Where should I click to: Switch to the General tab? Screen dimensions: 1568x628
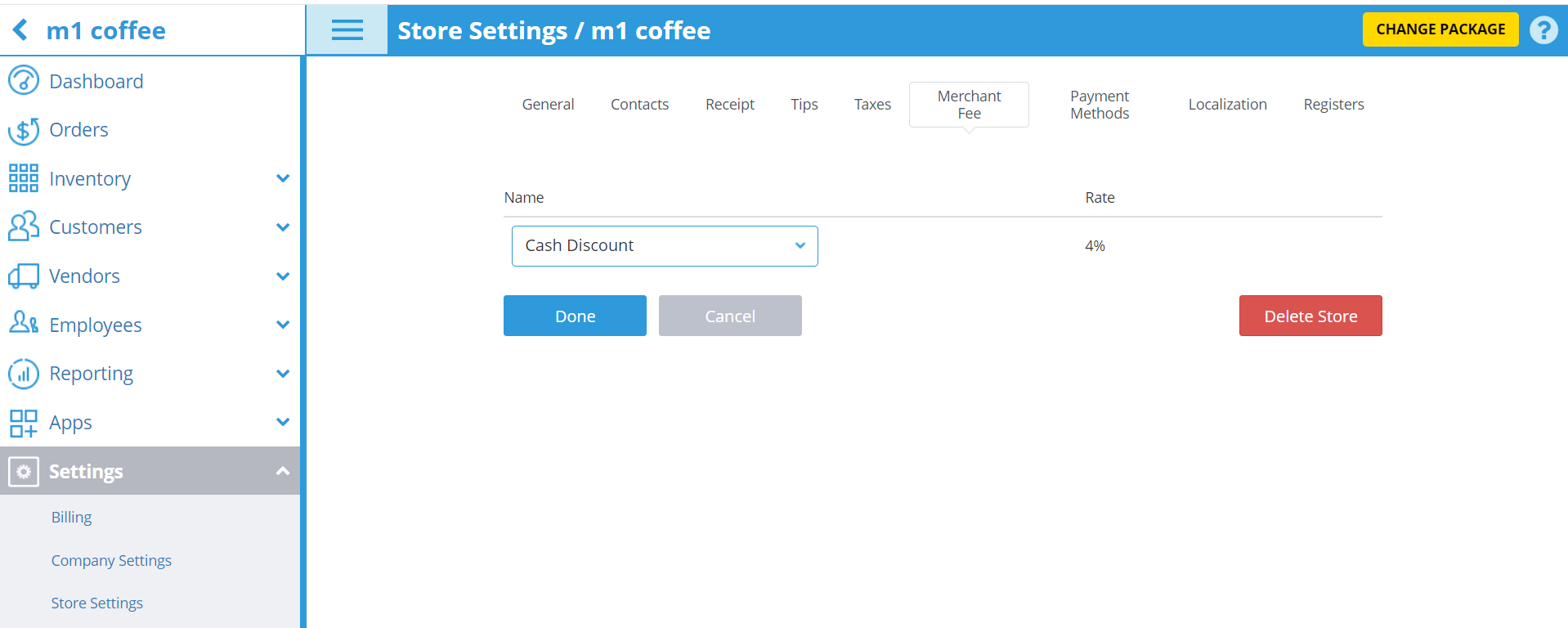[x=548, y=105]
